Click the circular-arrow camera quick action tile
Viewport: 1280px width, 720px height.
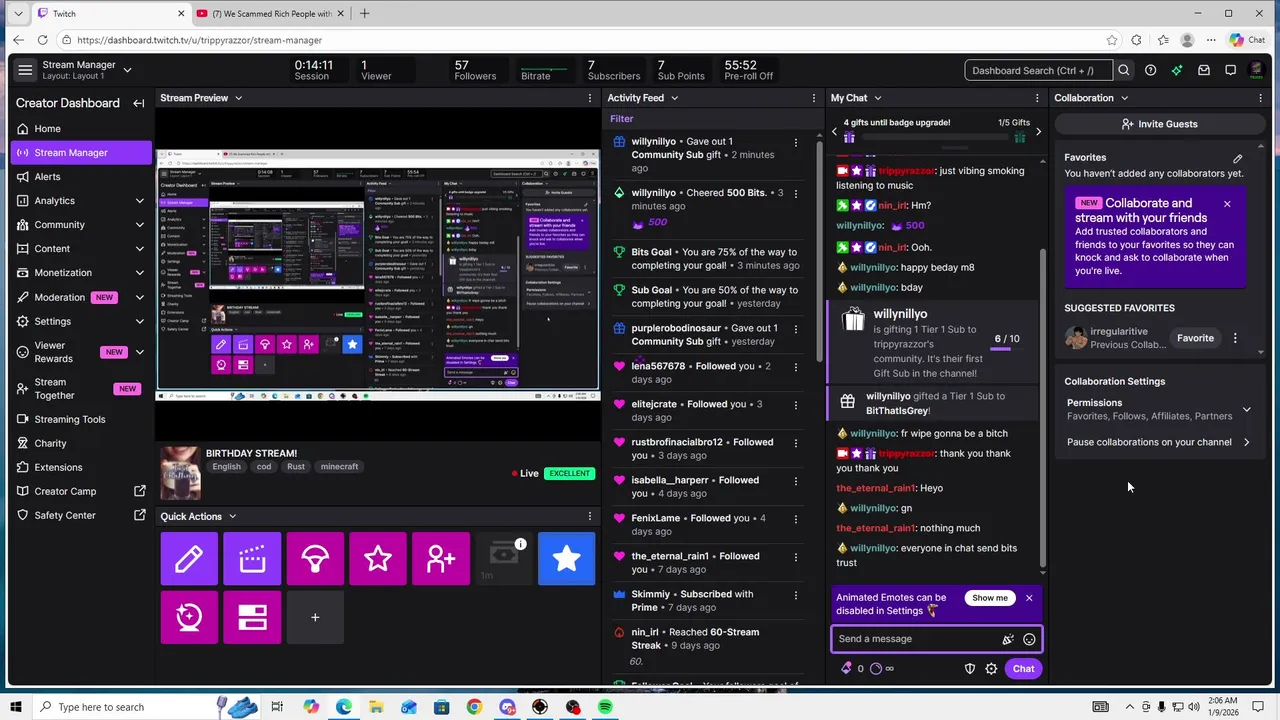click(x=189, y=617)
